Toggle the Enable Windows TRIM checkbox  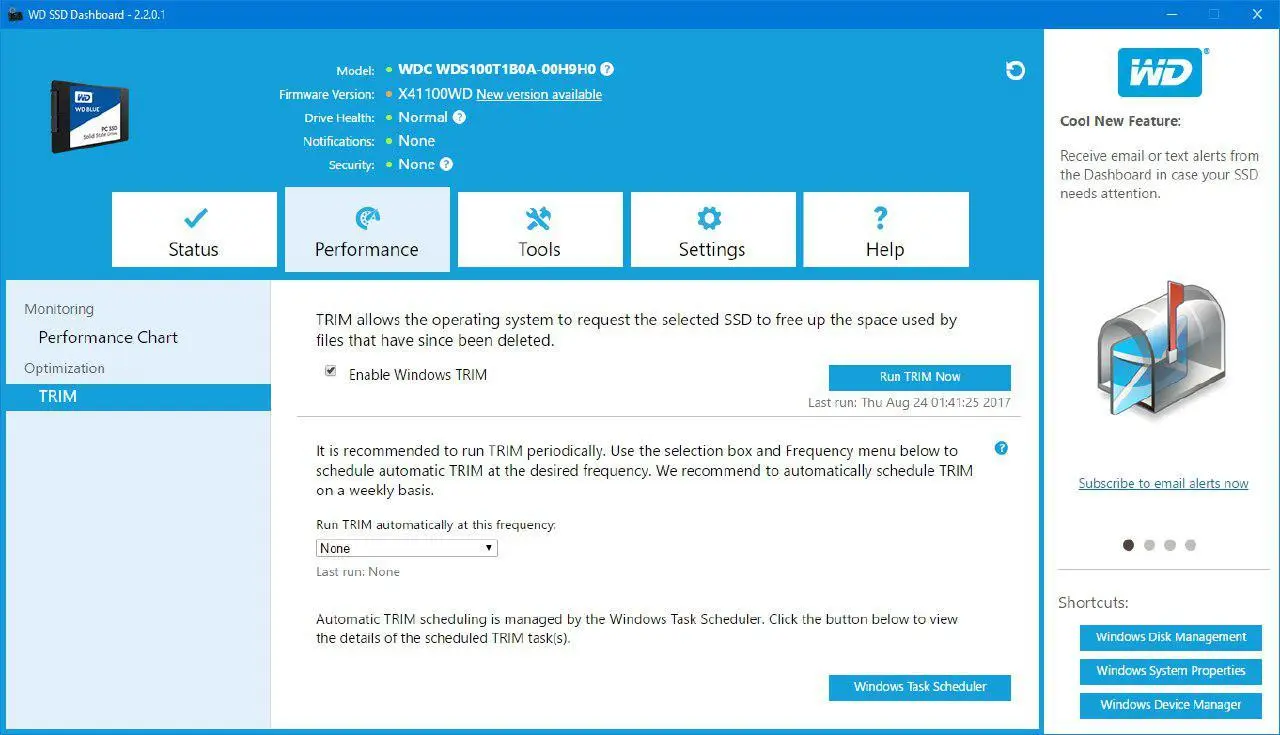click(x=330, y=371)
